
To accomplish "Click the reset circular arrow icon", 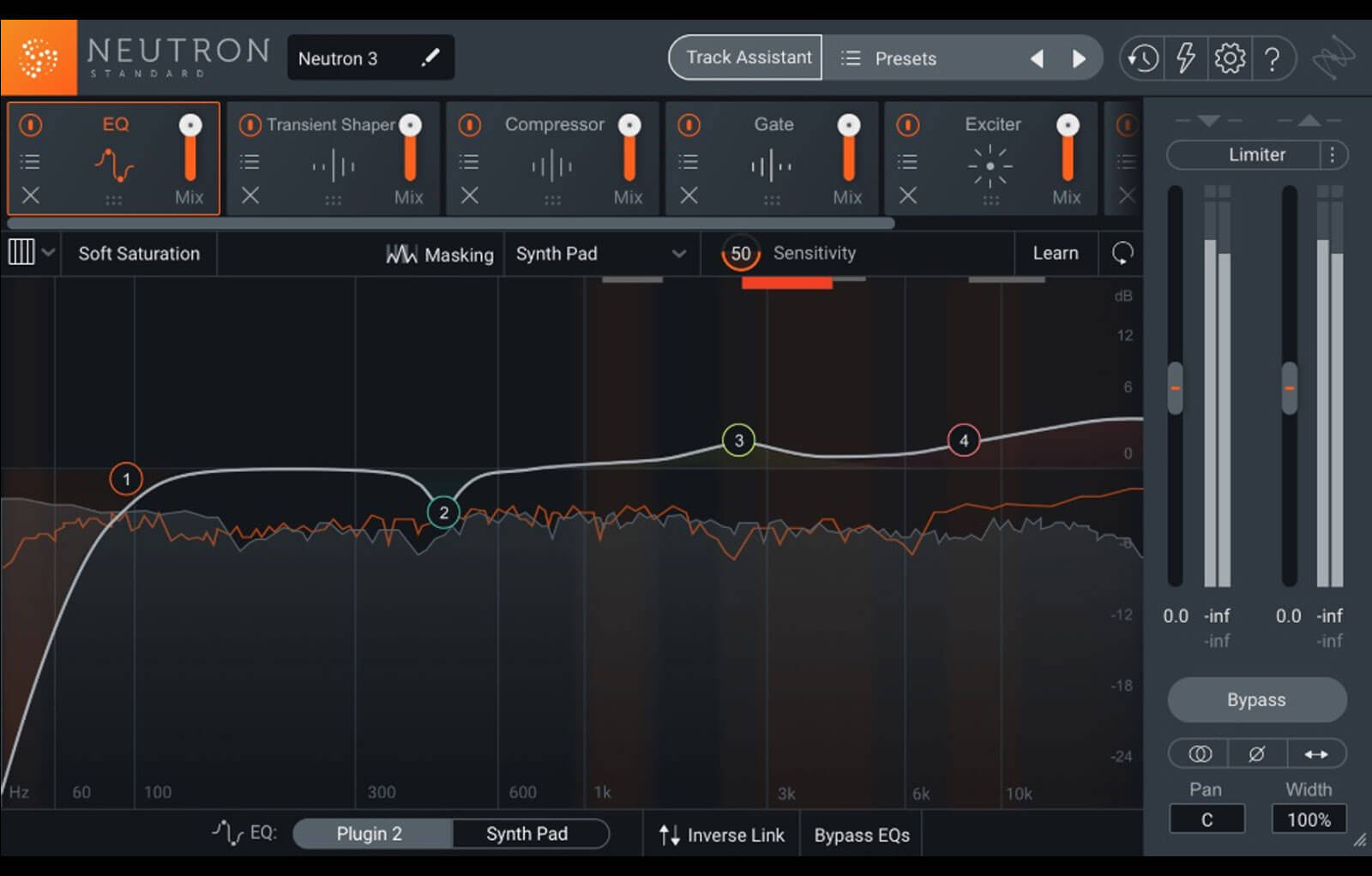I will pos(1122,253).
